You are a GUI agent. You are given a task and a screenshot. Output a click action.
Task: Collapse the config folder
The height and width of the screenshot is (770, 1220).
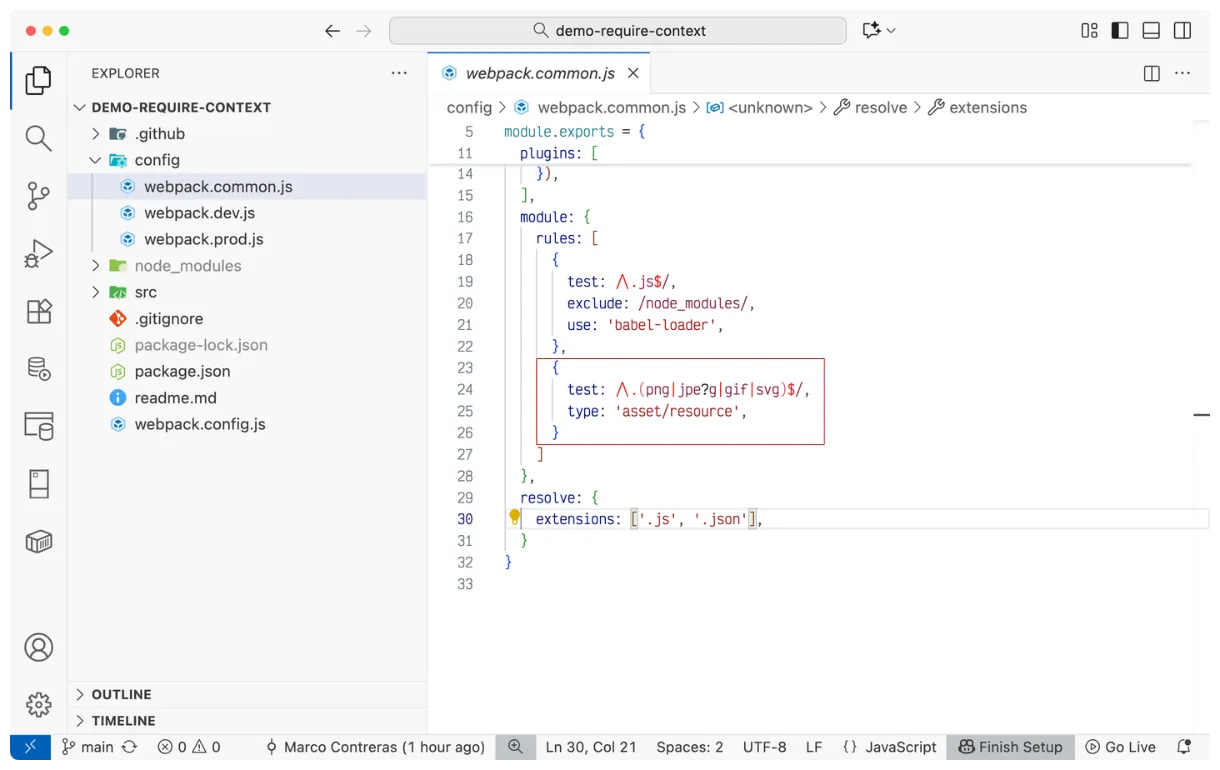click(x=157, y=160)
